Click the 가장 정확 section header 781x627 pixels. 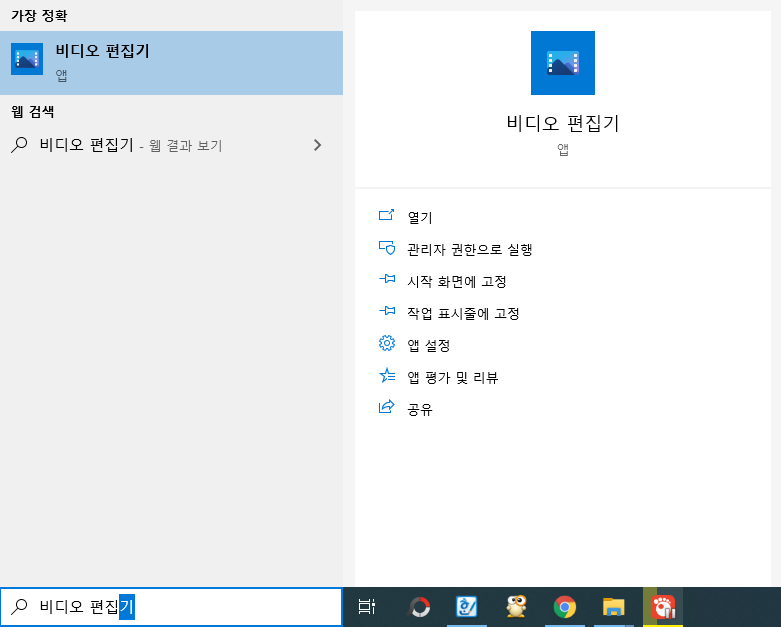coord(39,15)
